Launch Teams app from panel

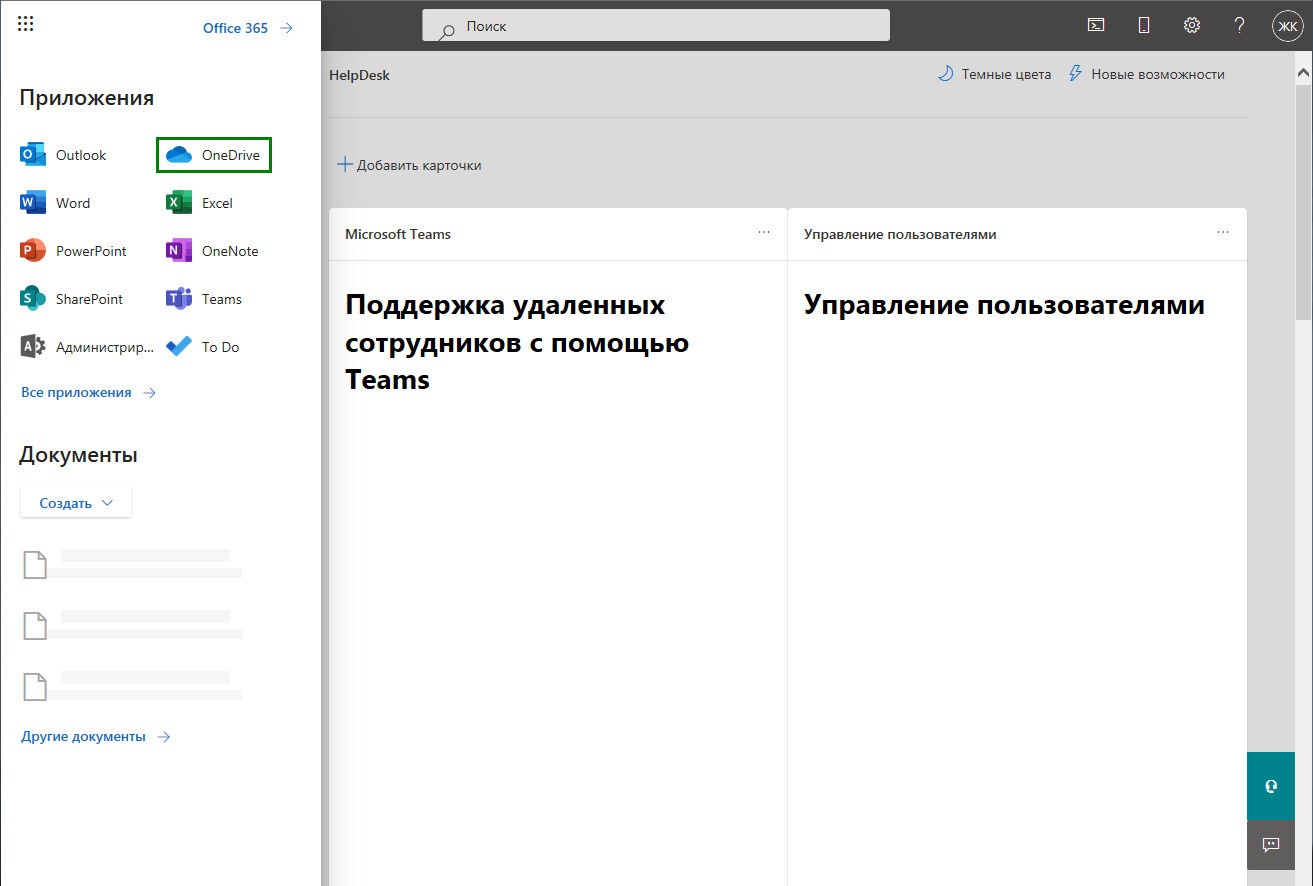pos(204,299)
